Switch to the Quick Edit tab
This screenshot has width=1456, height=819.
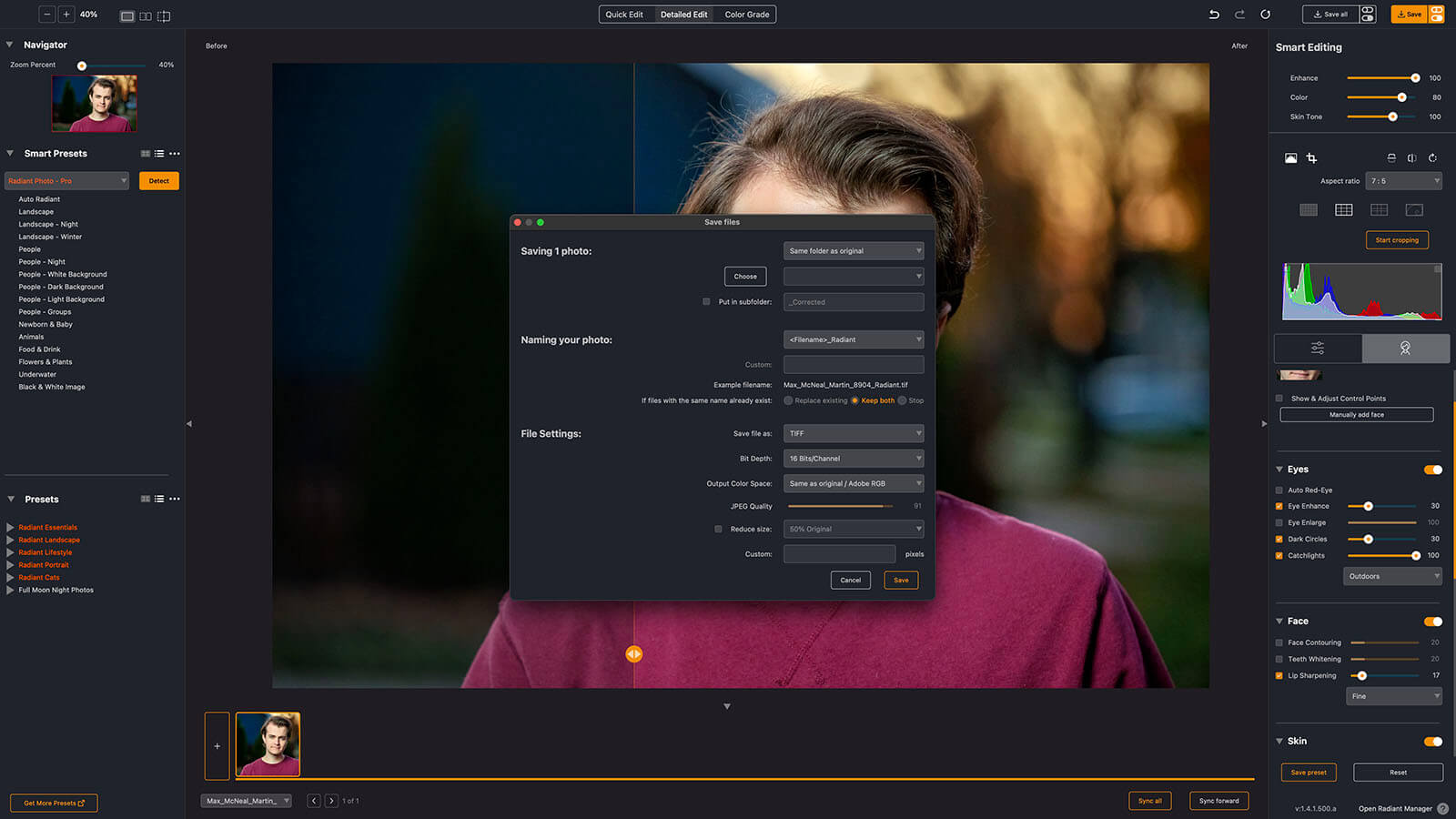tap(624, 15)
